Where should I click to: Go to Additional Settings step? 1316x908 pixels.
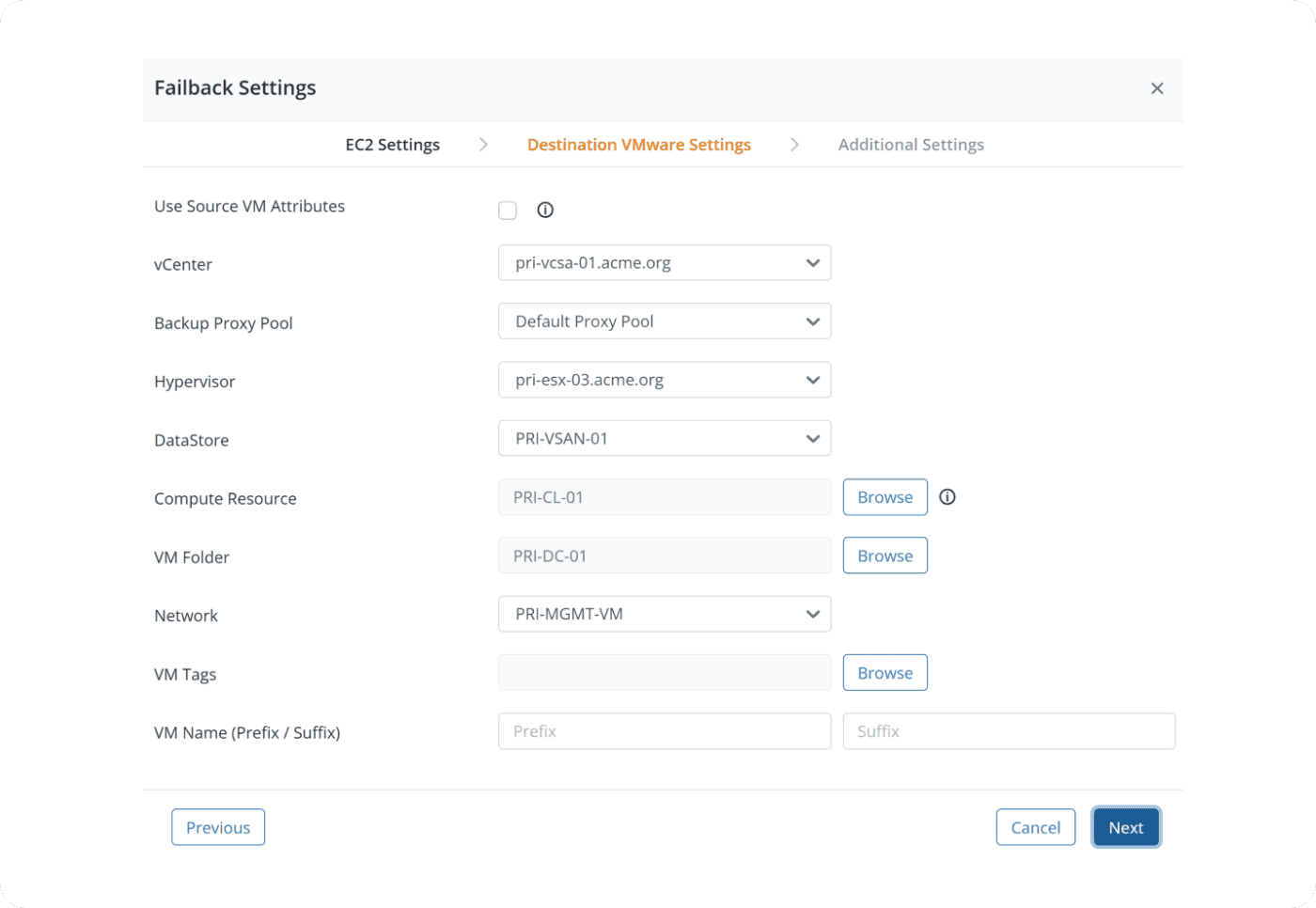[x=910, y=145]
